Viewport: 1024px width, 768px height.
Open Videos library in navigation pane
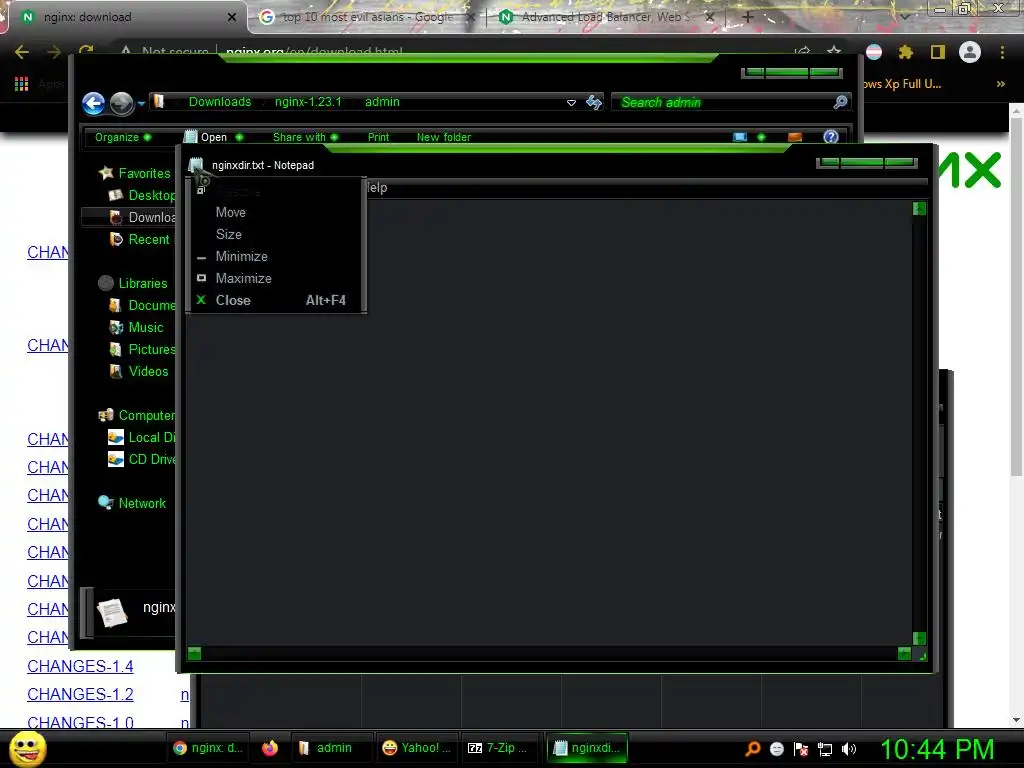(x=138, y=372)
